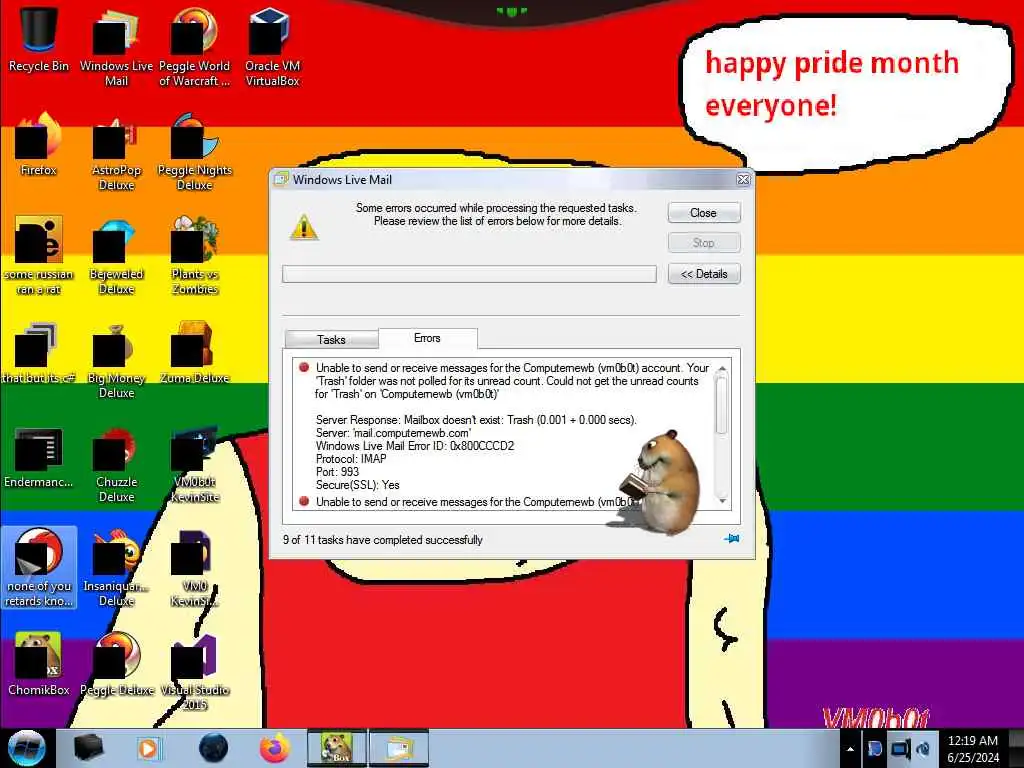Select the 'some russian ran a rat' icon
Screen dimensions: 1024x768
(39, 256)
